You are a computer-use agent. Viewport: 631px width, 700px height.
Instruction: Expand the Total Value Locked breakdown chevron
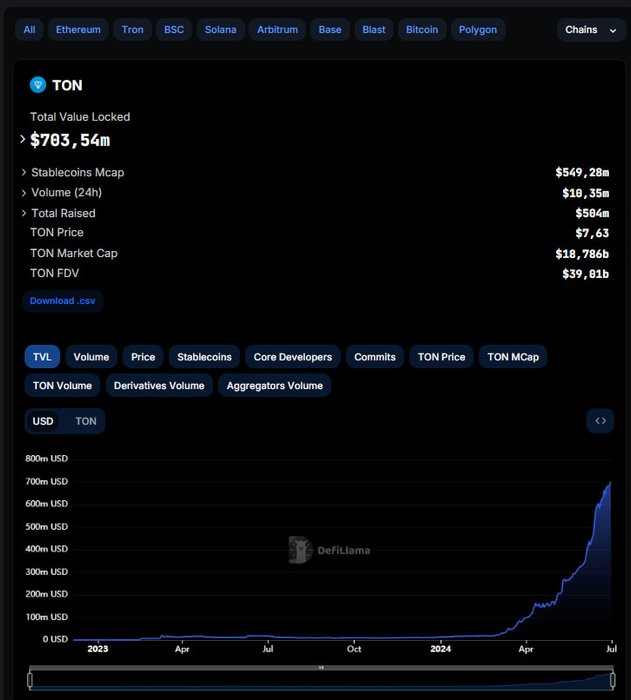click(x=22, y=139)
